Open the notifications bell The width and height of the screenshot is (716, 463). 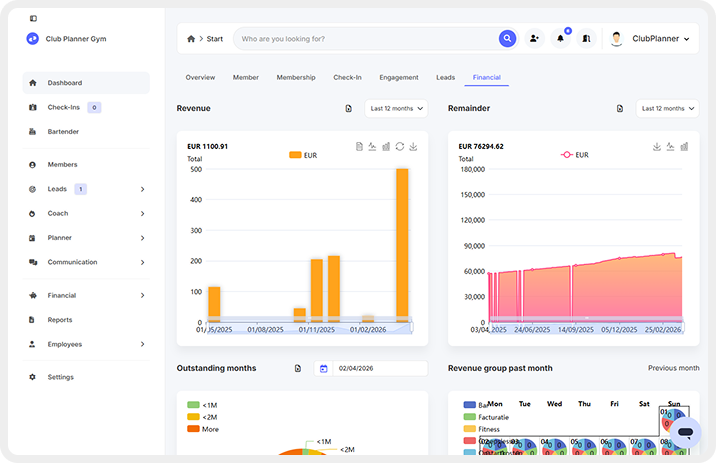pyautogui.click(x=560, y=39)
